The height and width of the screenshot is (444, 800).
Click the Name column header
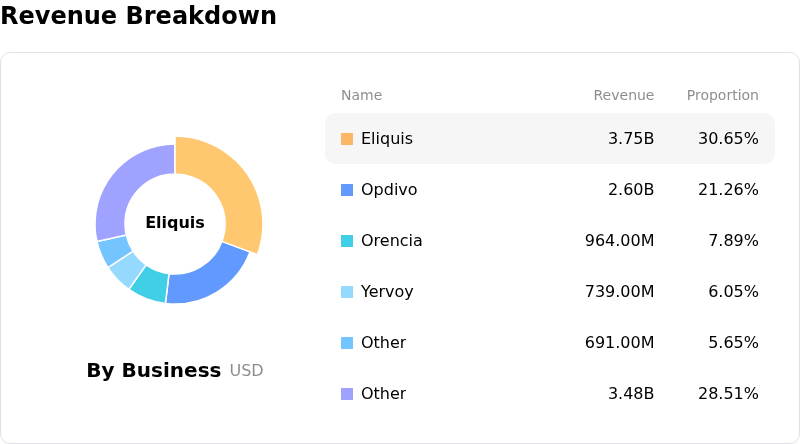tap(361, 96)
